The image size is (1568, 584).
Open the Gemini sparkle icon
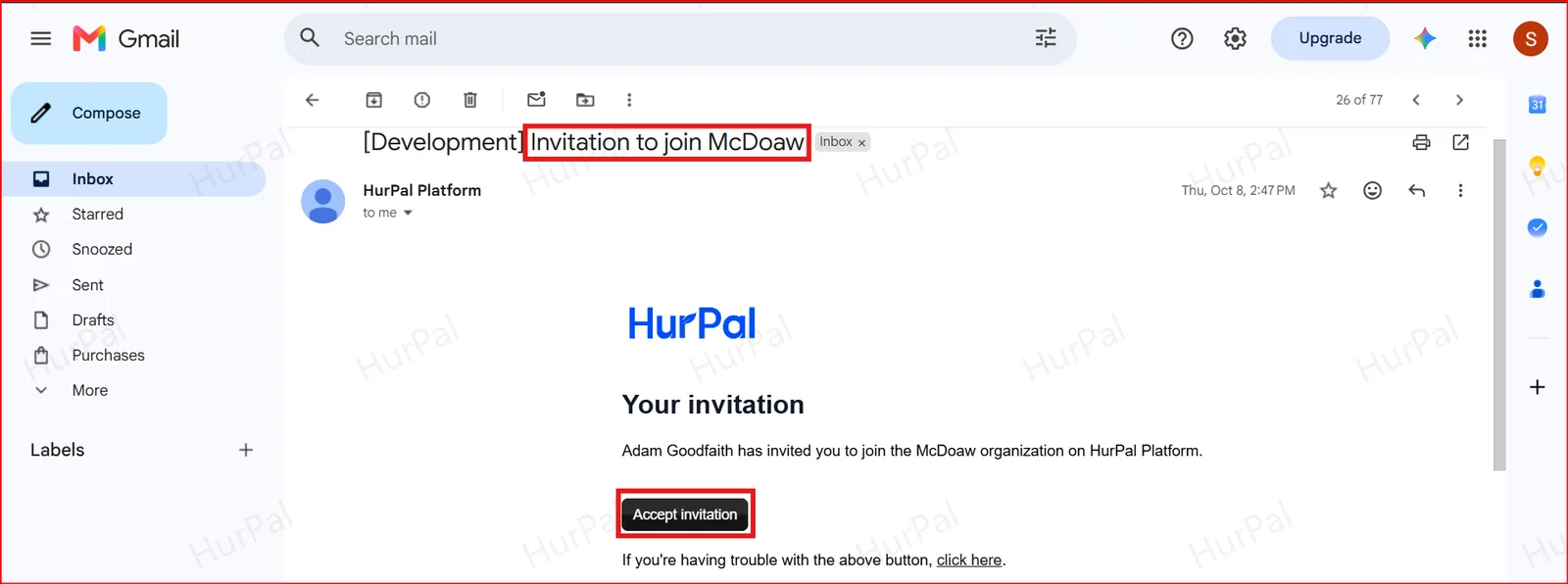coord(1425,38)
